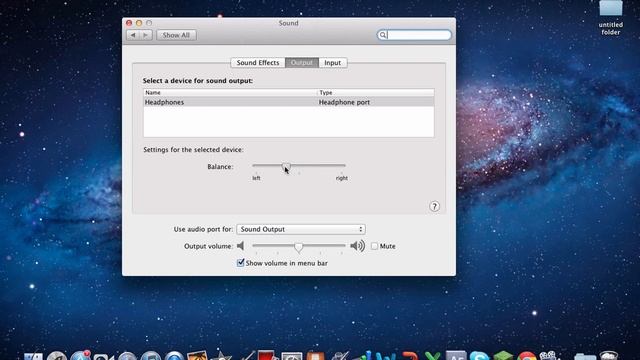Minimize the Sound window with yellow button
Screen dimensions: 640x360
tap(139, 23)
